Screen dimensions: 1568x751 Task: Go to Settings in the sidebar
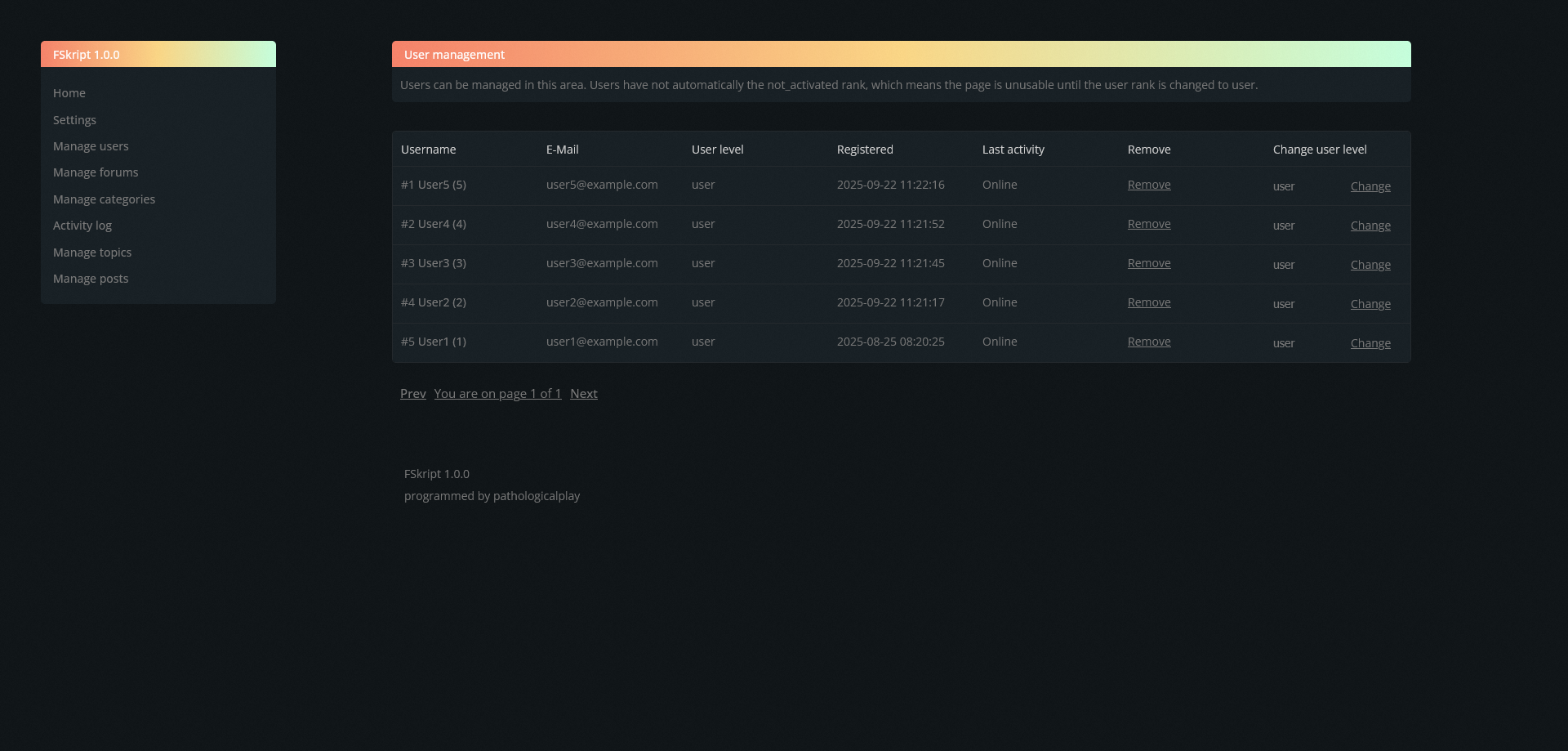click(x=74, y=120)
